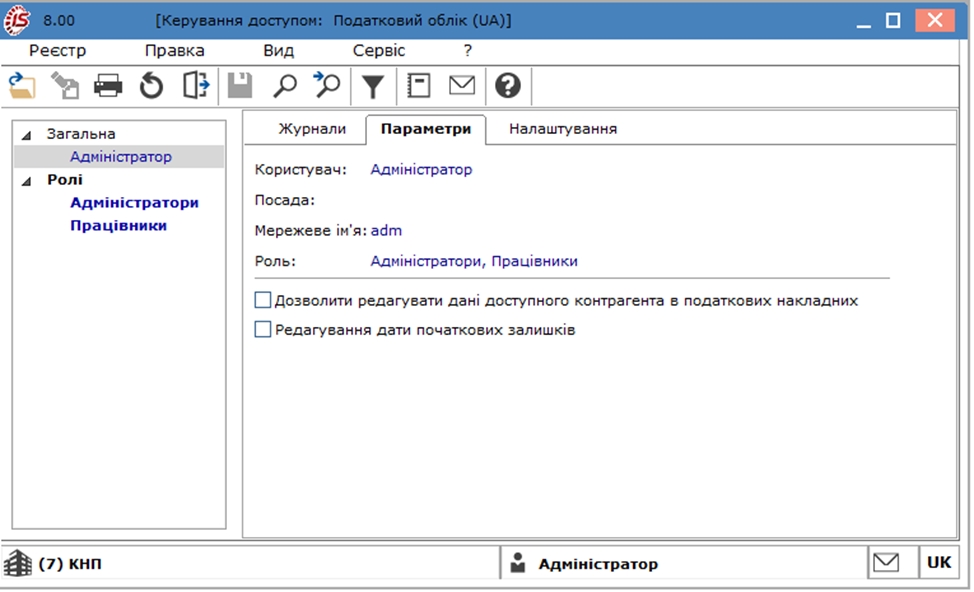Select Адміністратор in the tree

coord(121,157)
